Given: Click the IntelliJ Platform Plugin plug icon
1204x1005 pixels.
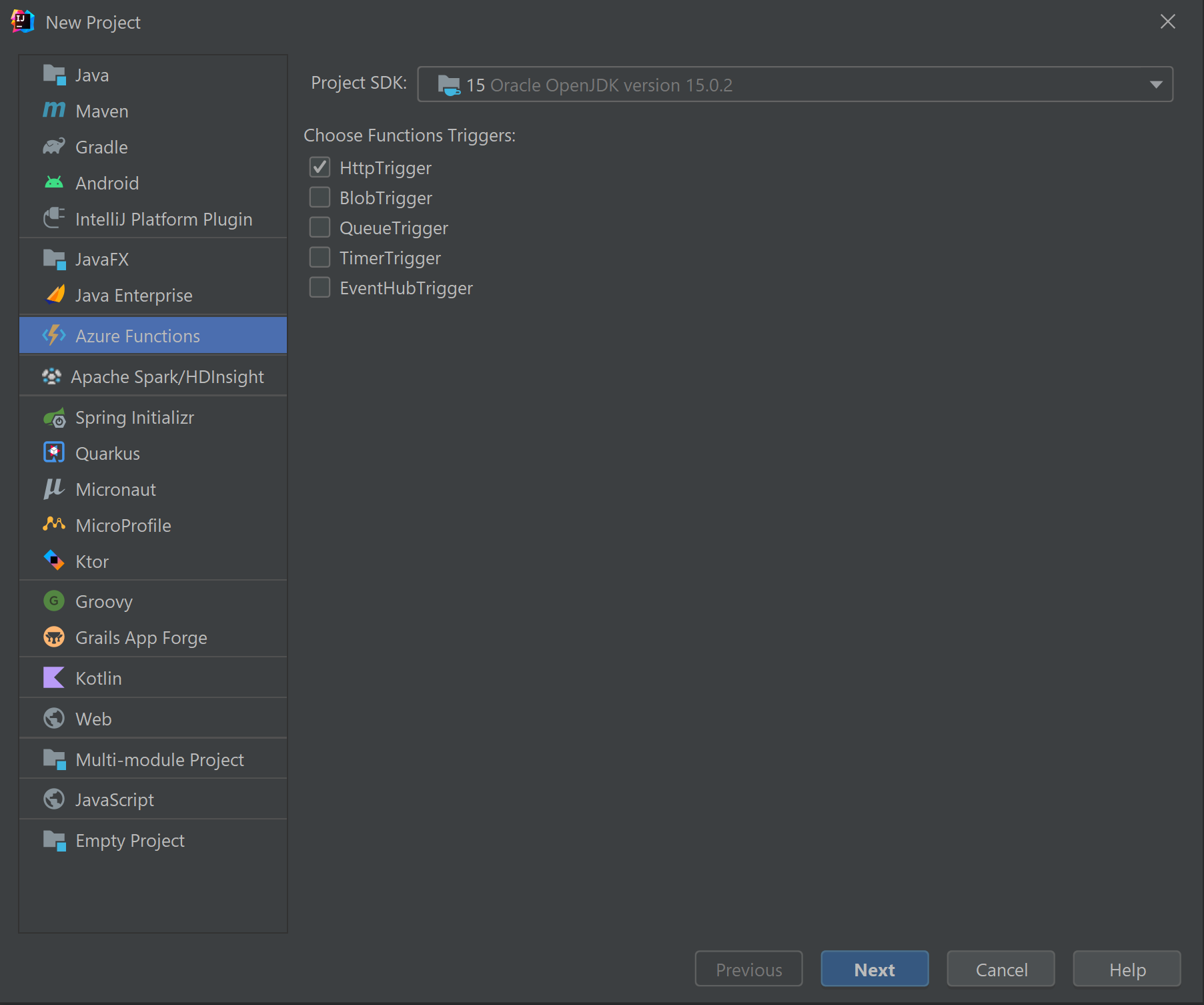Looking at the screenshot, I should tap(54, 218).
